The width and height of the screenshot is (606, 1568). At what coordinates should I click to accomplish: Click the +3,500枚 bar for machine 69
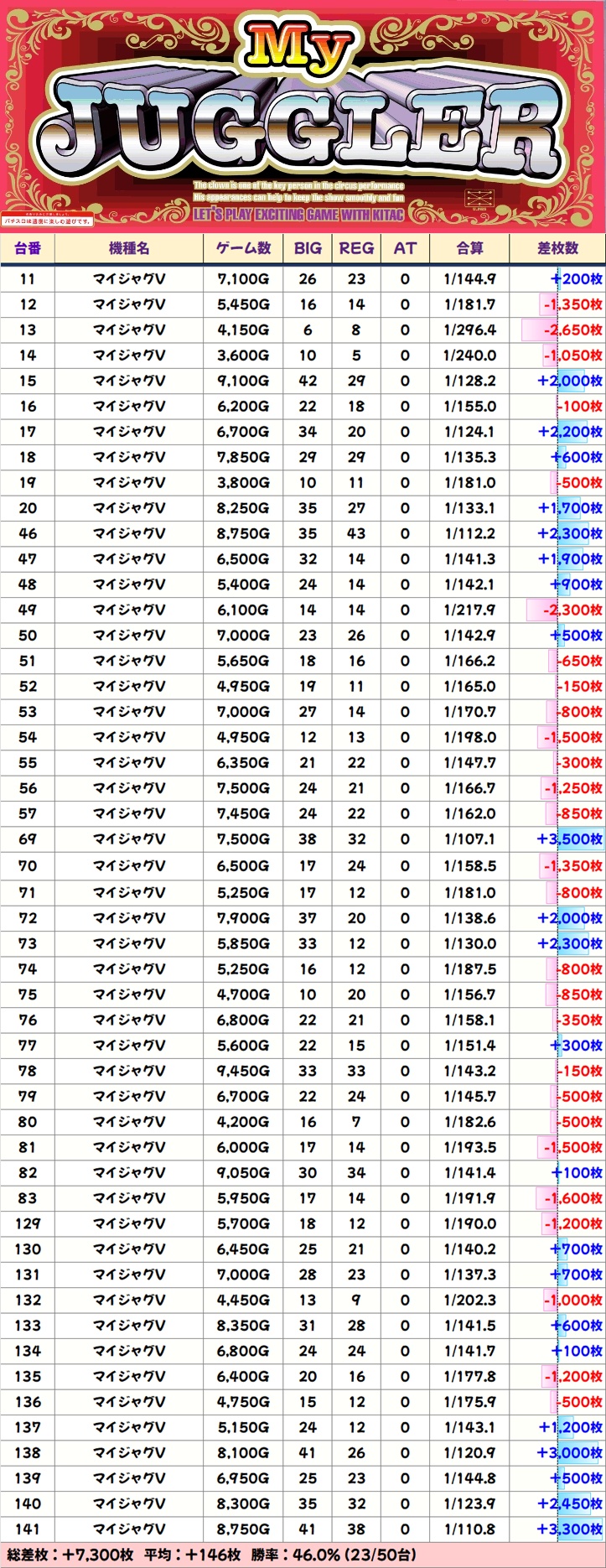570,839
